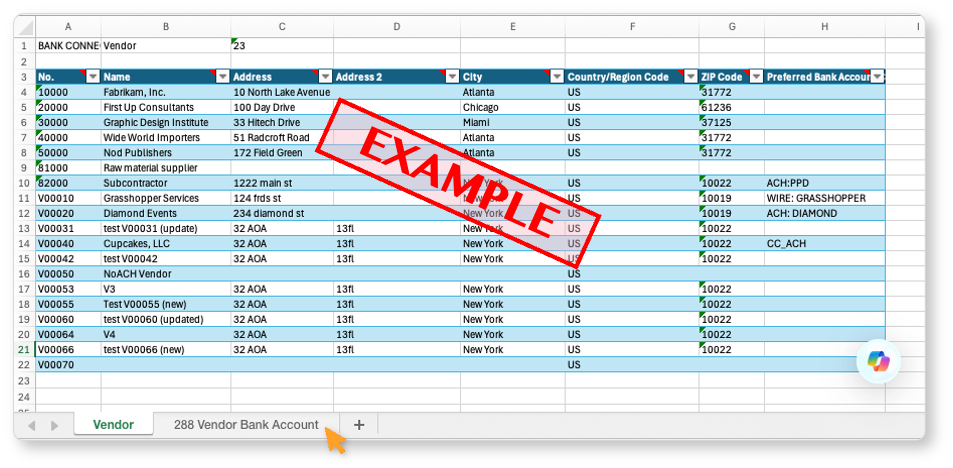Screen dimensions: 953x468
Task: Click the V00053 vendor number cell
Action: point(68,289)
